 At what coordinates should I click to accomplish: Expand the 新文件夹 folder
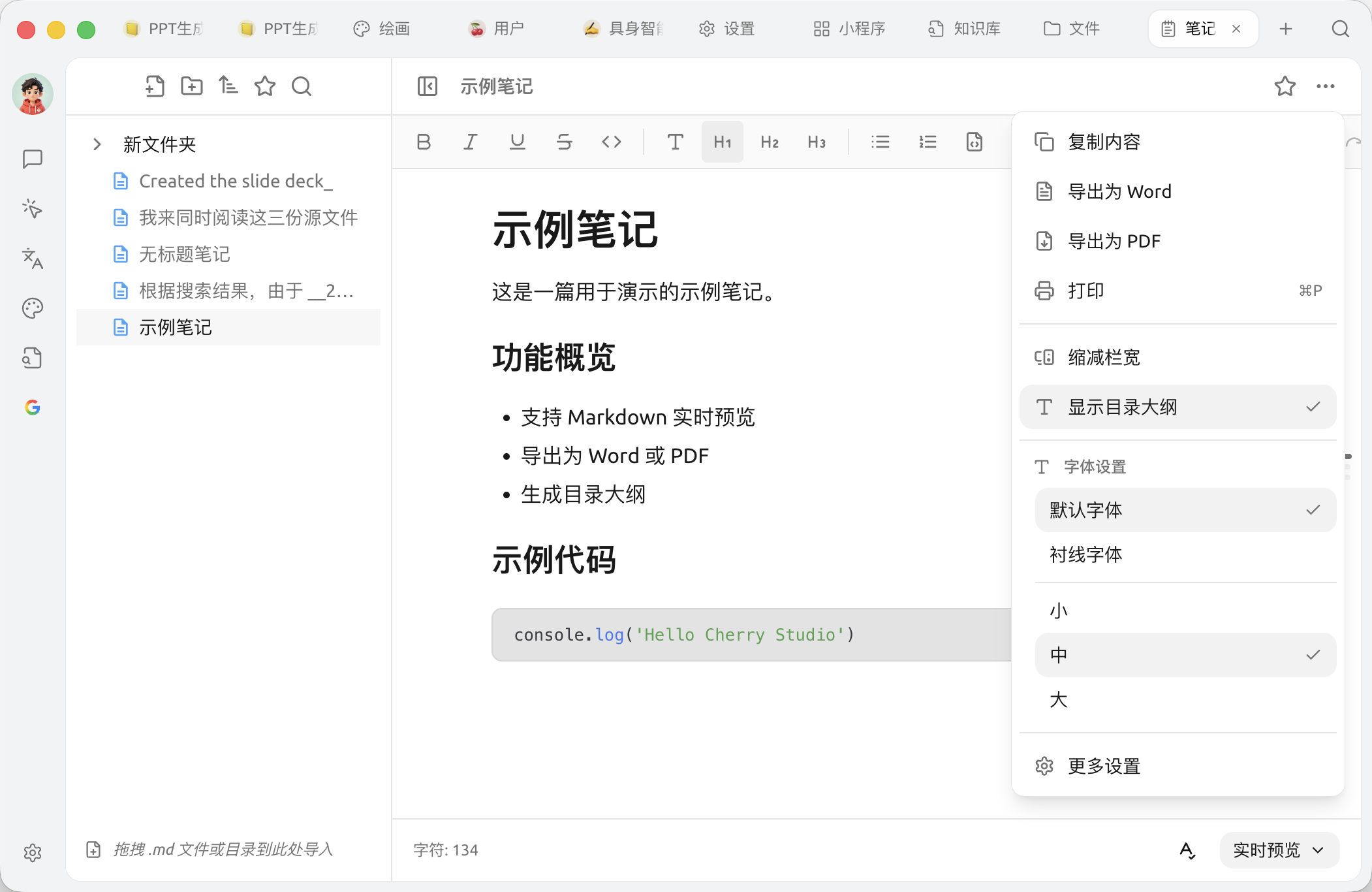click(x=97, y=144)
